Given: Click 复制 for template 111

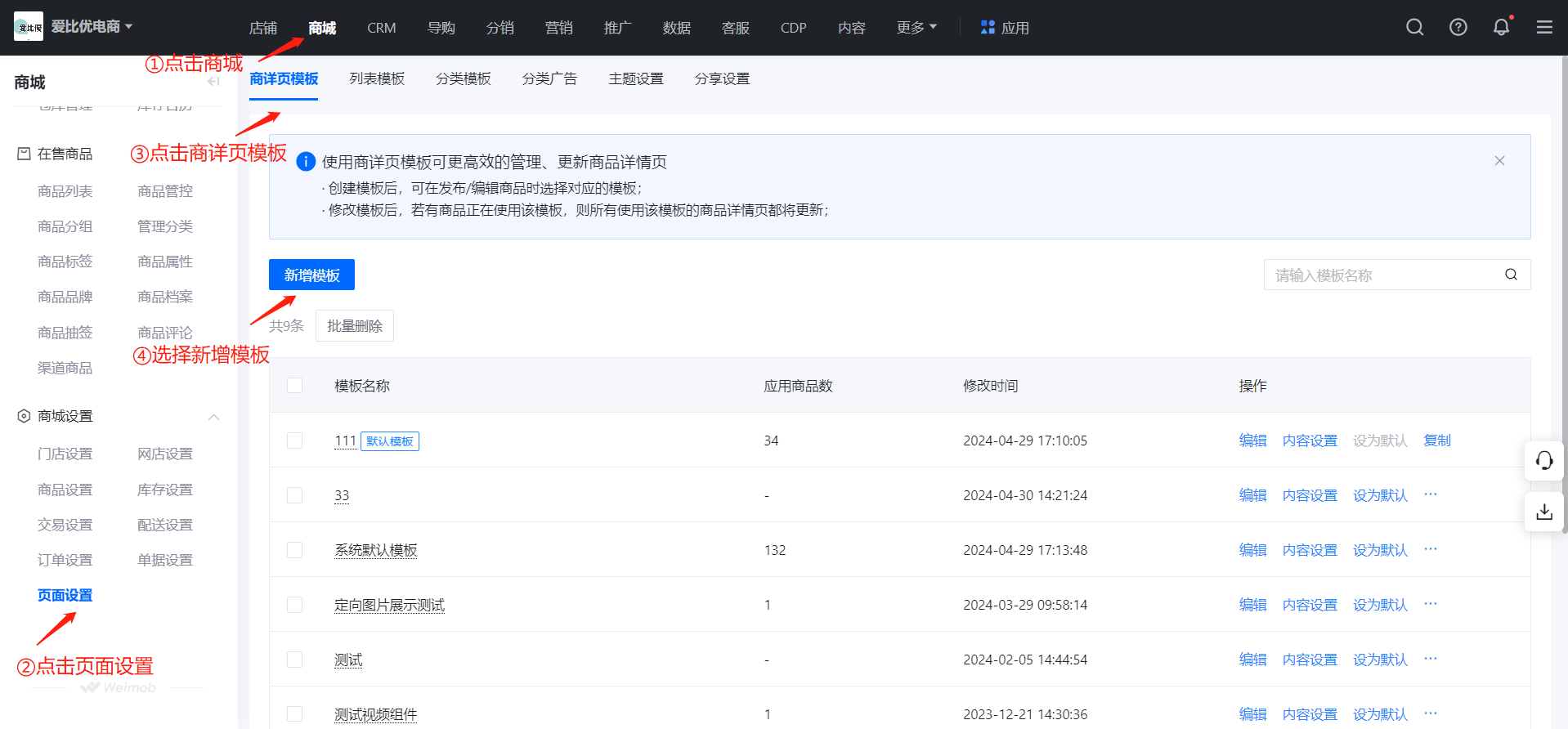Looking at the screenshot, I should [1437, 441].
